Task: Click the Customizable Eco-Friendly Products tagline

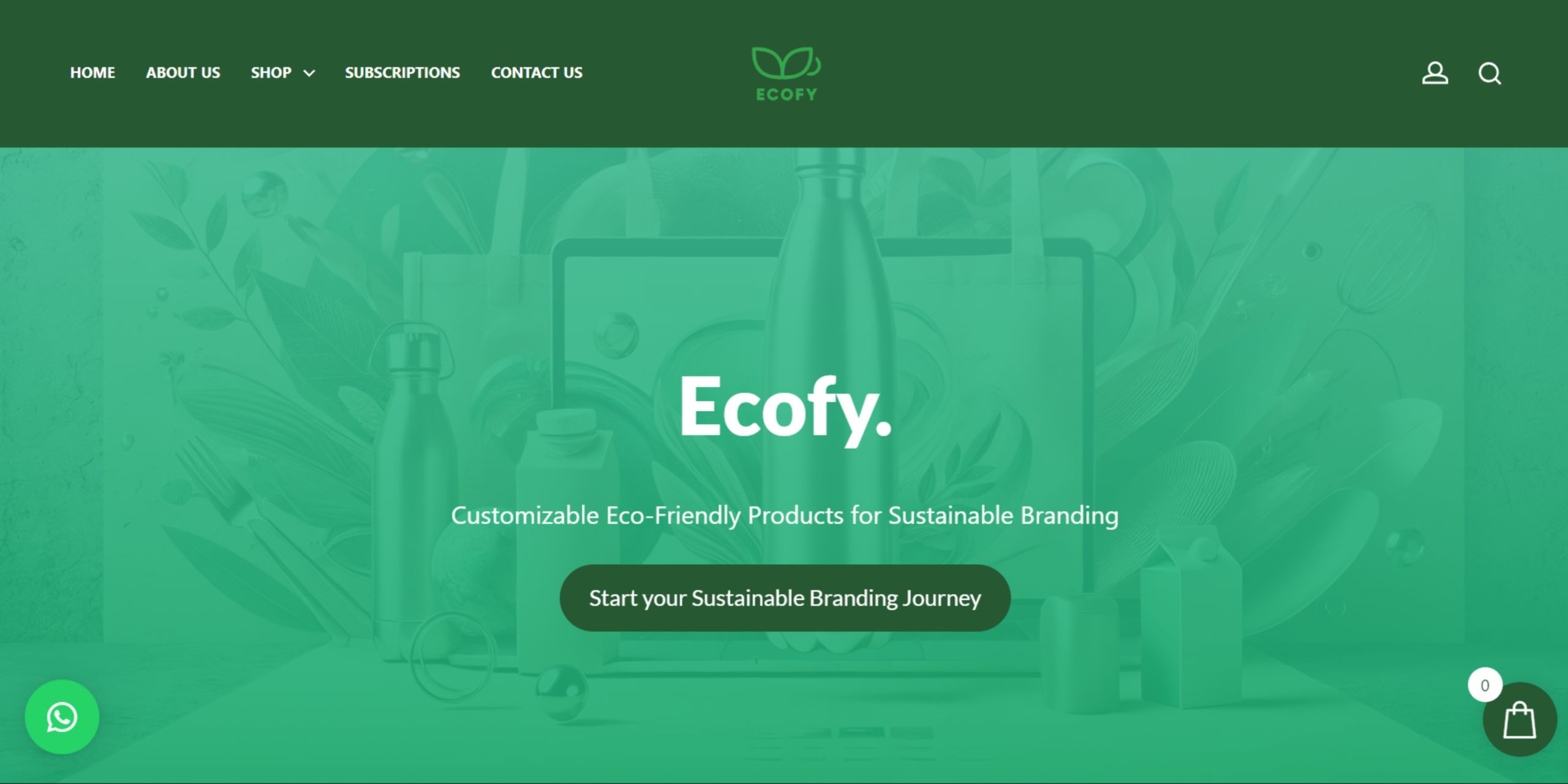Action: click(785, 516)
